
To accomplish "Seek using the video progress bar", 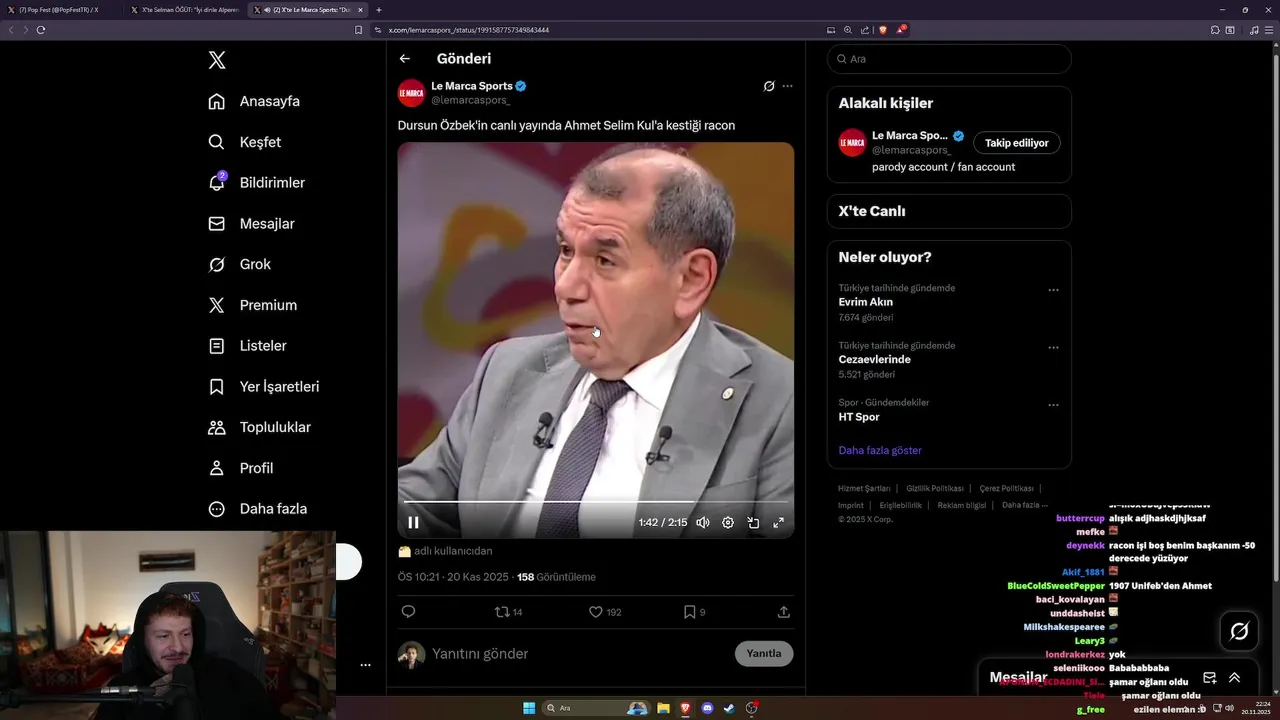I will click(x=596, y=502).
